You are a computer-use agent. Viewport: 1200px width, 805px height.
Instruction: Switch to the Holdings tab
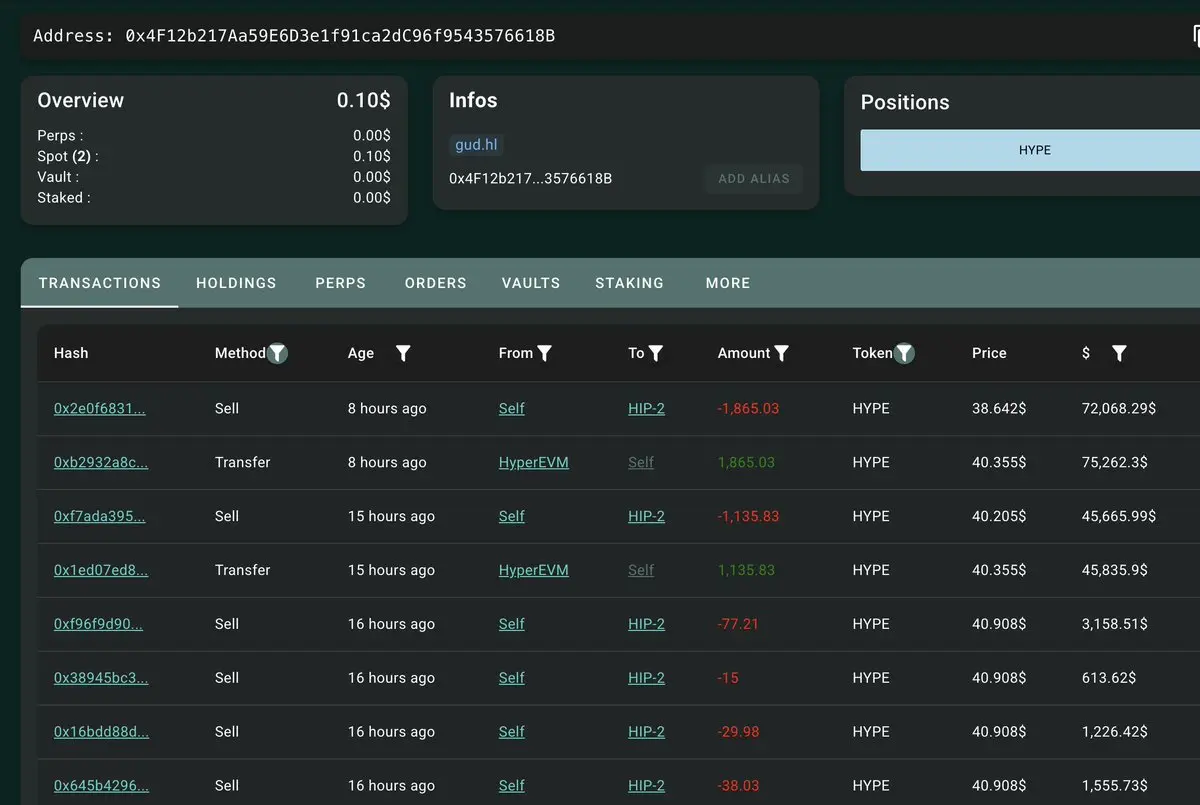[x=236, y=283]
